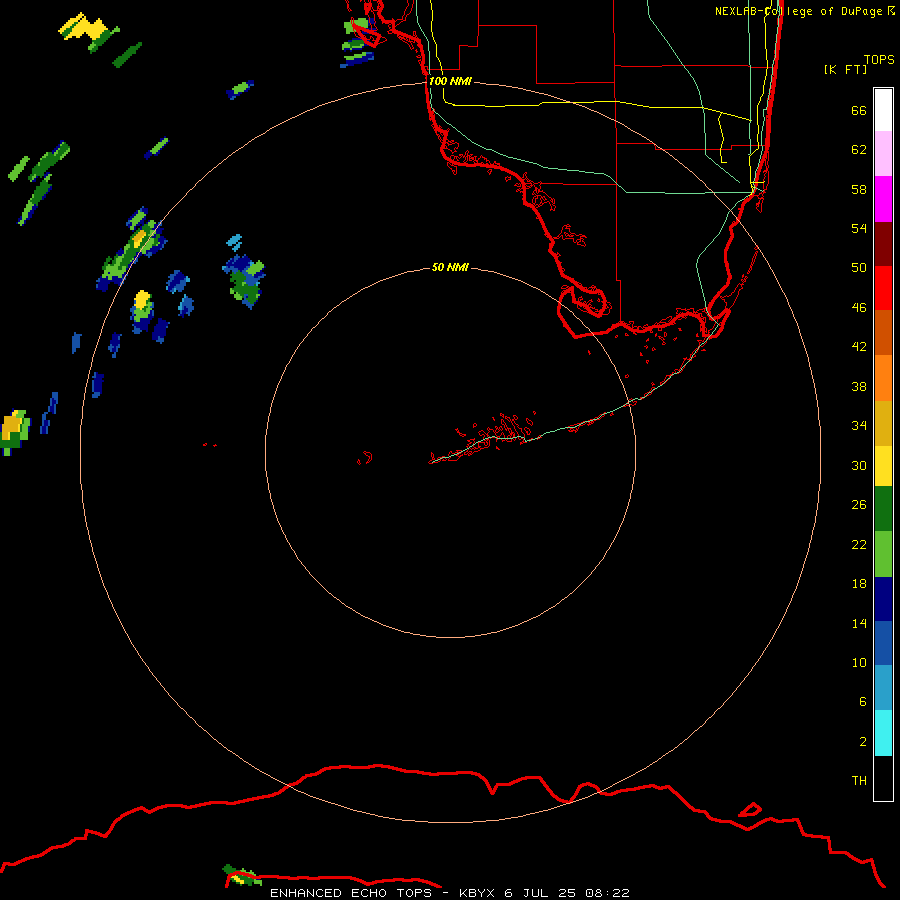Choose the bright yellow legend swatch
This screenshot has height=900, width=900.
click(x=883, y=466)
